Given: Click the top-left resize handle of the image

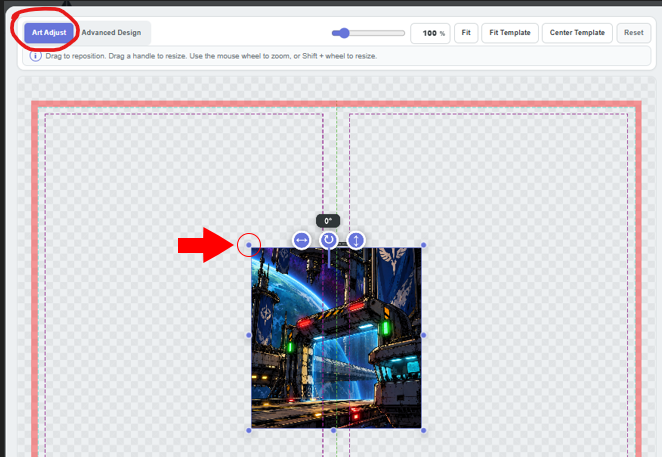Looking at the screenshot, I should pyautogui.click(x=249, y=245).
